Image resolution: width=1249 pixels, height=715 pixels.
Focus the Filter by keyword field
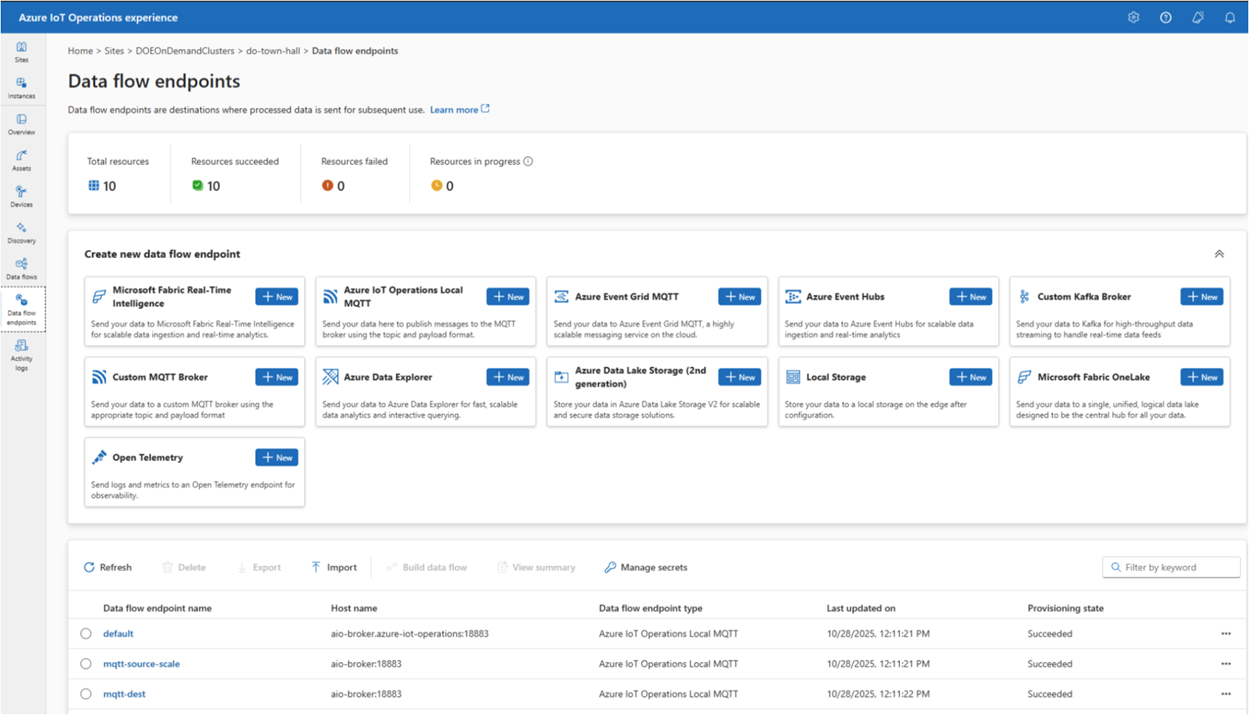coord(1171,567)
